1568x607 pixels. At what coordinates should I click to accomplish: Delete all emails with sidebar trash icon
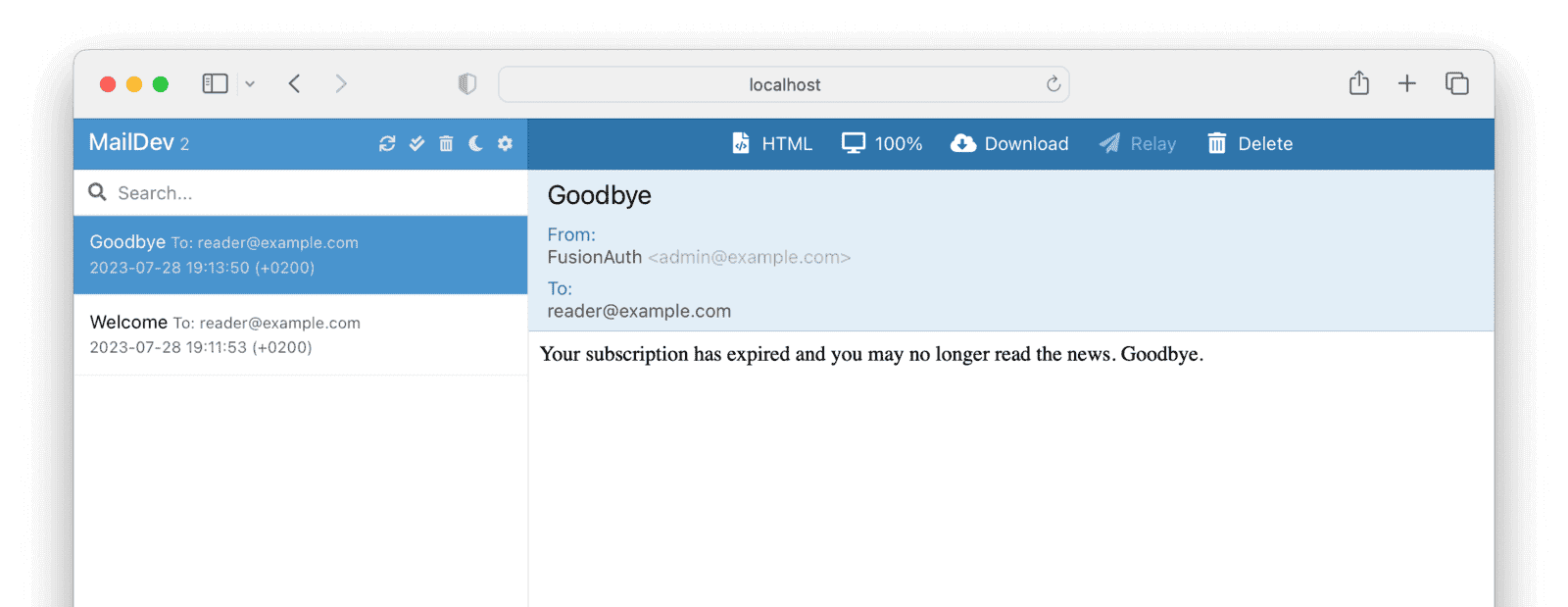pyautogui.click(x=446, y=144)
